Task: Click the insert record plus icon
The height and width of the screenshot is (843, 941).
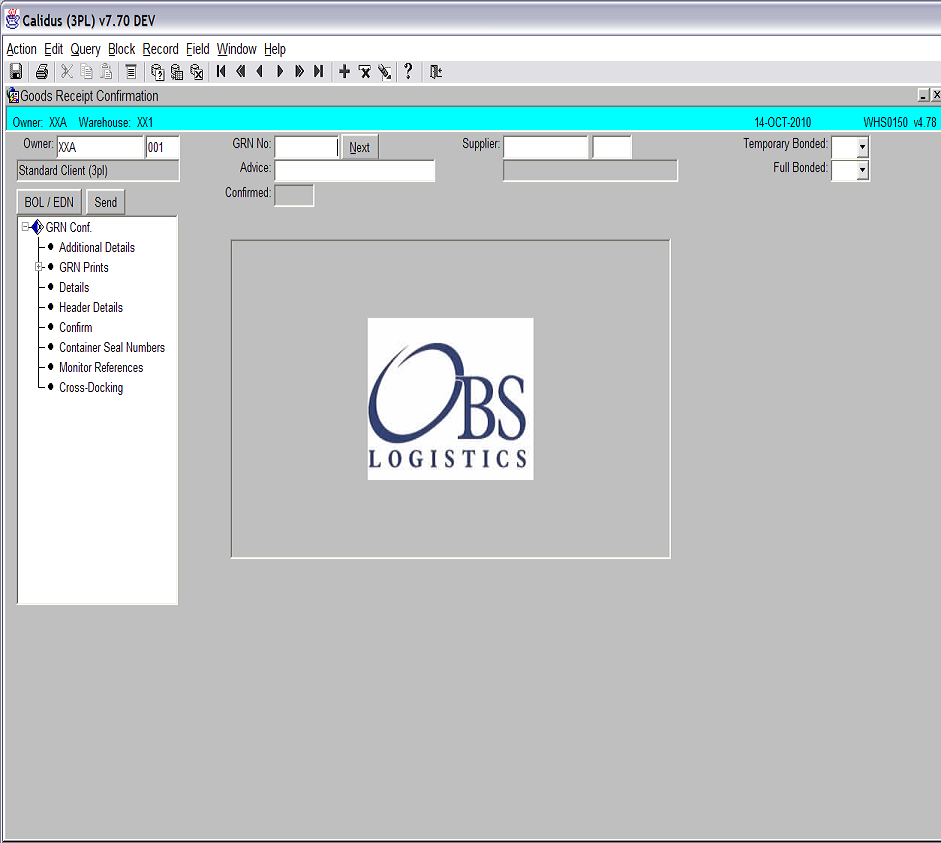Action: pyautogui.click(x=344, y=72)
